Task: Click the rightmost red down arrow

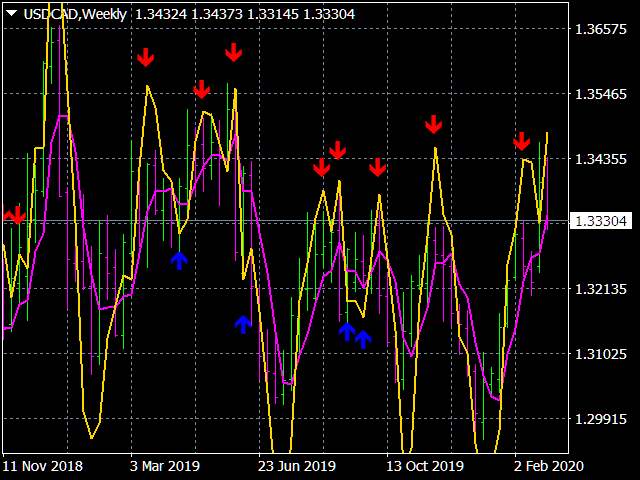Action: tap(521, 141)
